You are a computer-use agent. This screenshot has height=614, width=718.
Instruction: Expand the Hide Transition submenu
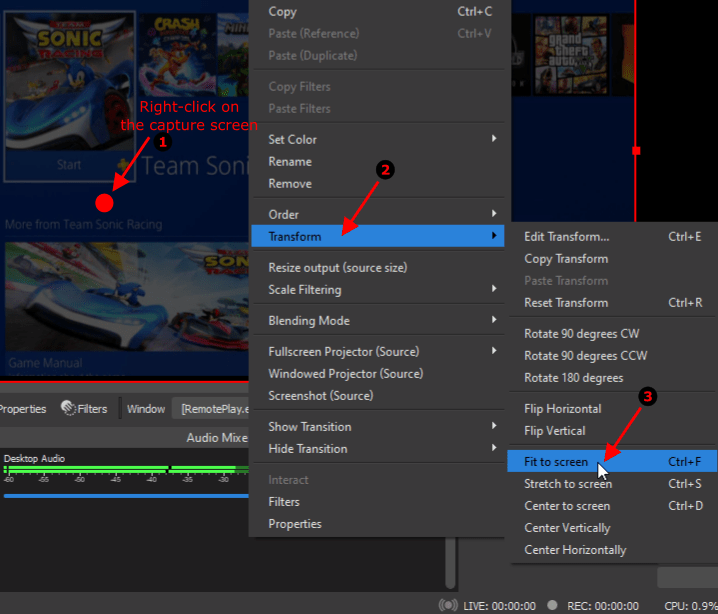(378, 449)
